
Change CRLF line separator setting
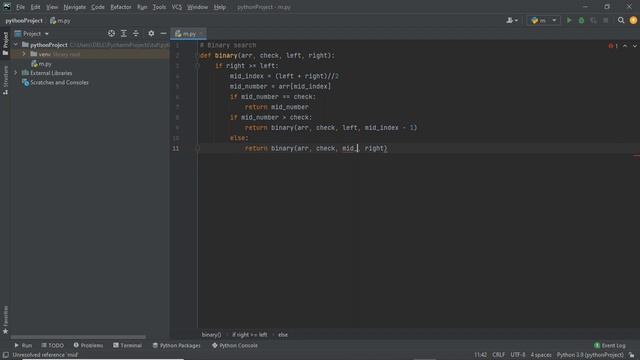pyautogui.click(x=498, y=355)
